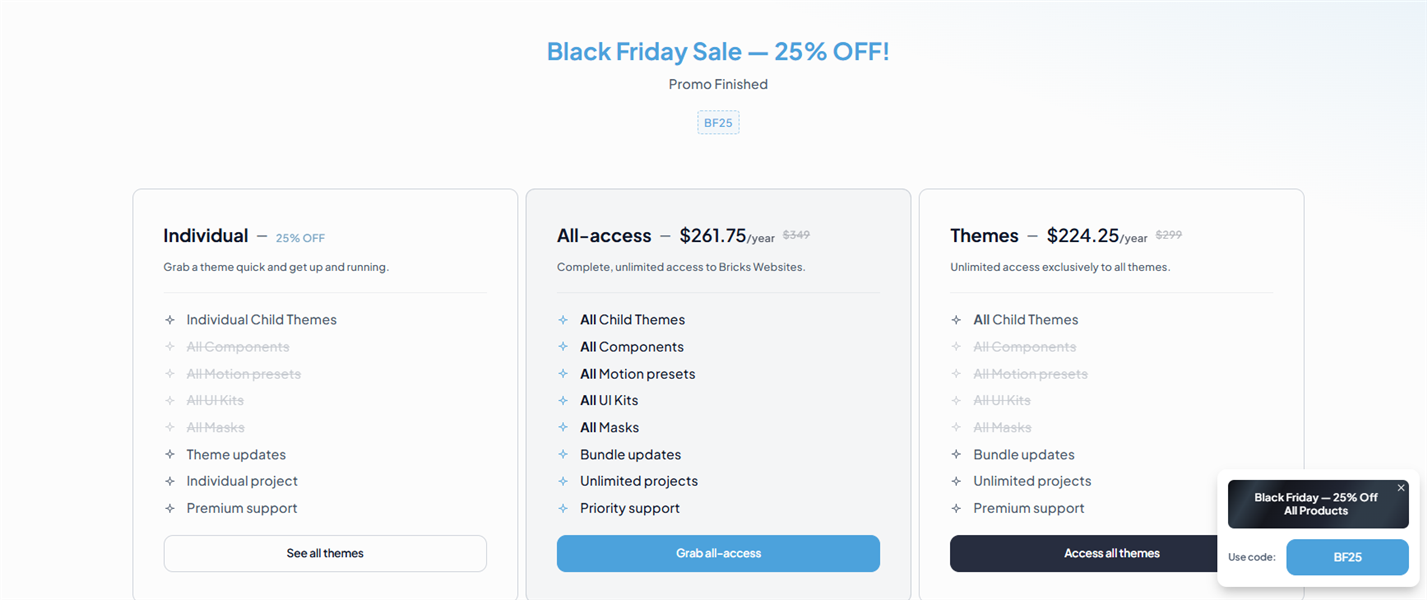Image resolution: width=1427 pixels, height=600 pixels.
Task: Click the sparkle icon beside All Motion presets in All-access
Action: point(564,374)
